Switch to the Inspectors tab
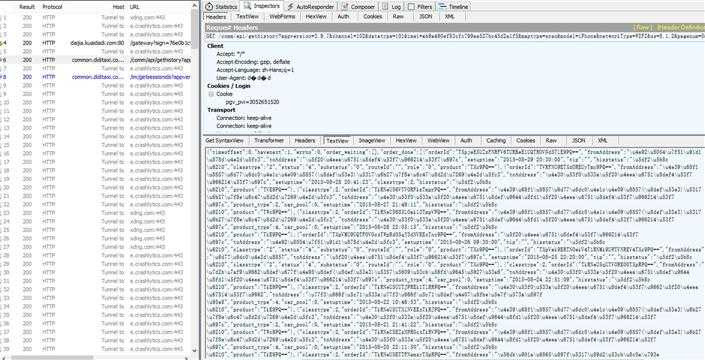 pyautogui.click(x=263, y=6)
